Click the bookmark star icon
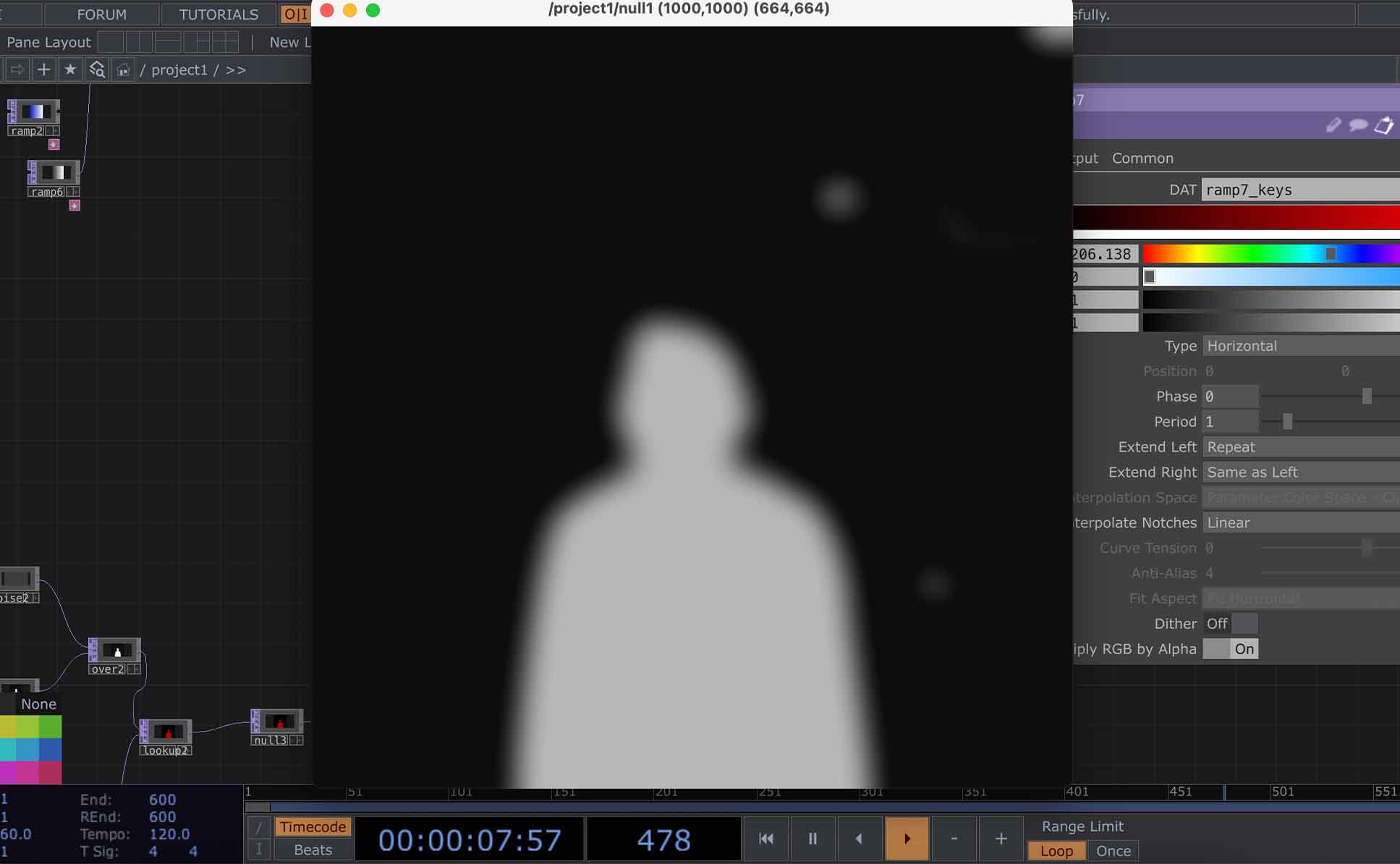1400x864 pixels. 70,69
